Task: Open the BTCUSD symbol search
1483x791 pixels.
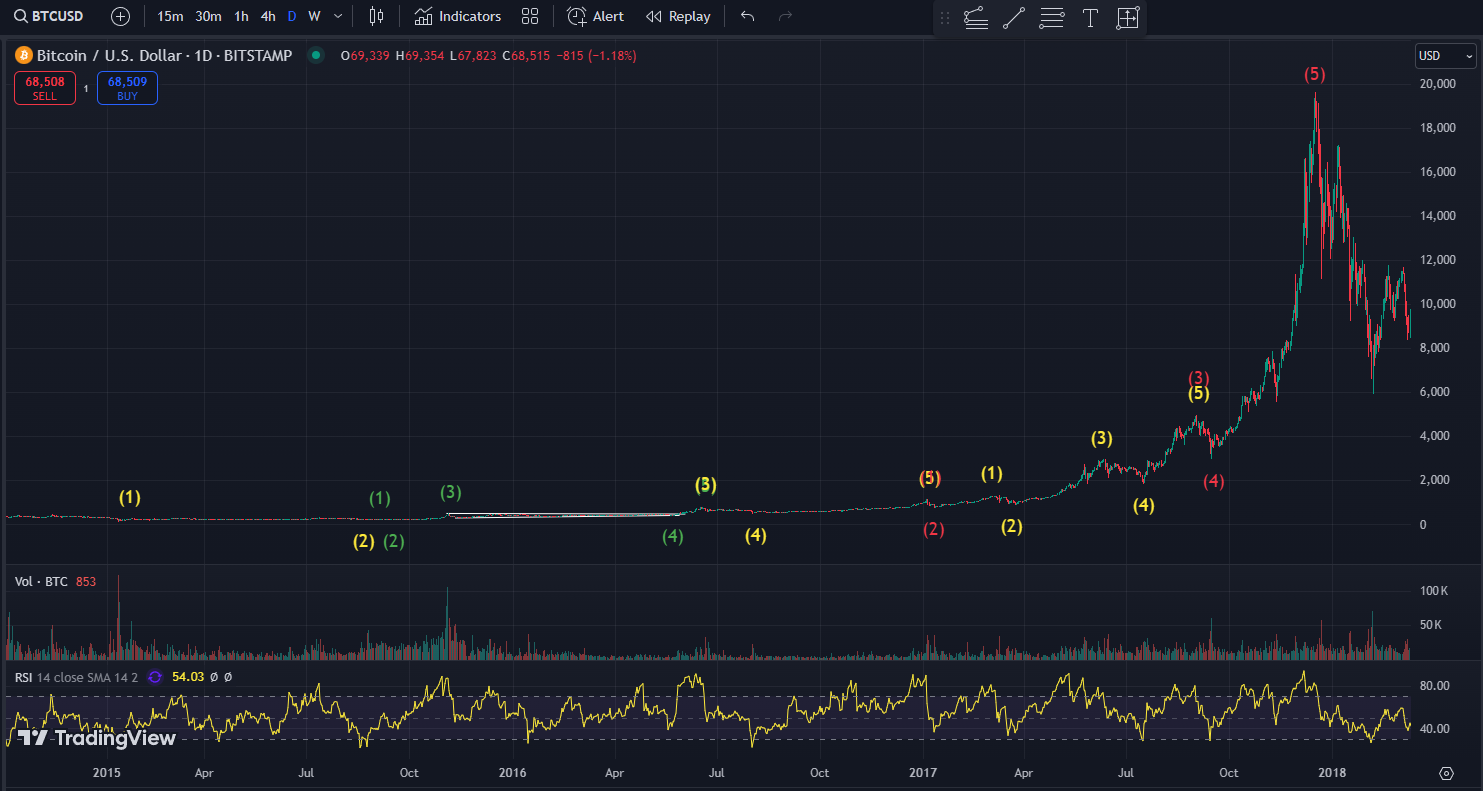Action: click(x=49, y=16)
